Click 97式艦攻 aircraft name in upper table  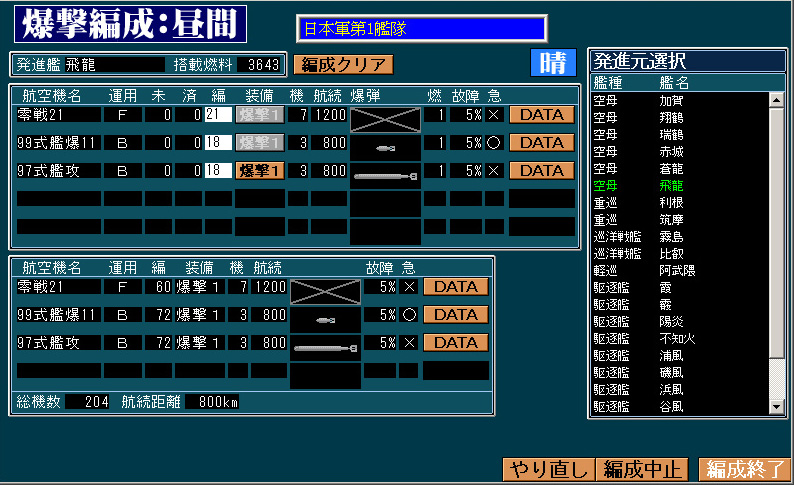pos(59,171)
